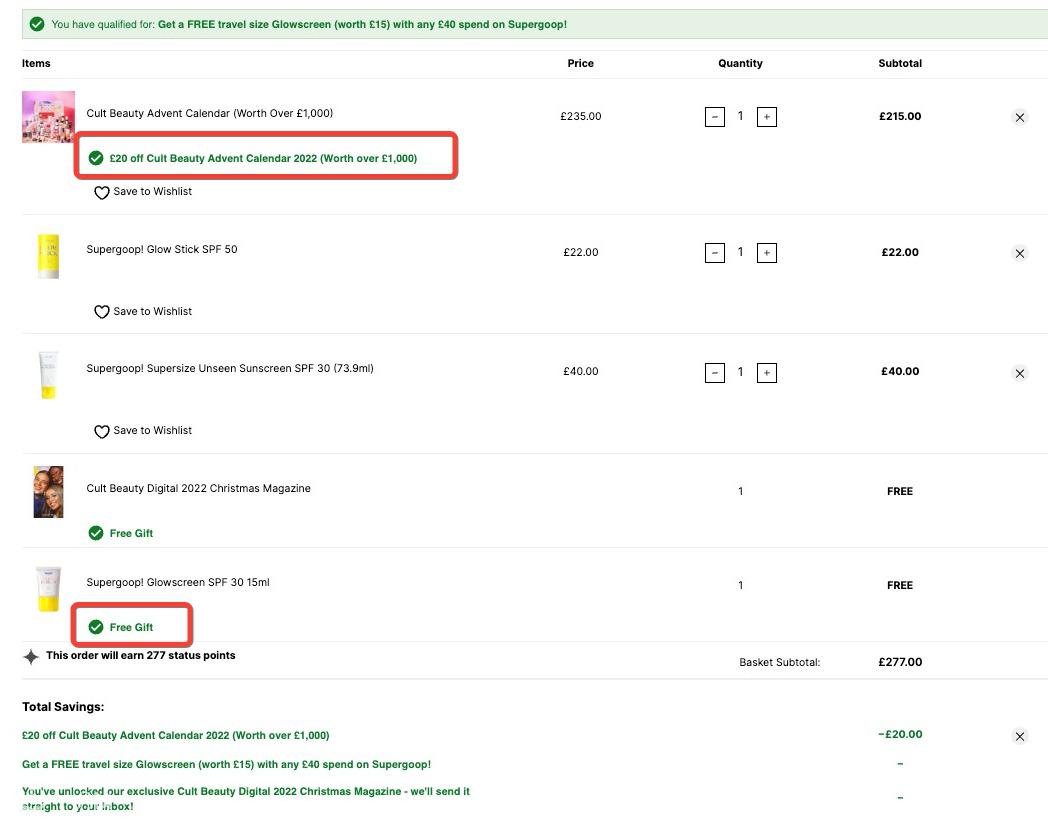The width and height of the screenshot is (1048, 823).
Task: Increase quantity of Supergoop Glow Stick SPF 50
Action: tap(767, 253)
